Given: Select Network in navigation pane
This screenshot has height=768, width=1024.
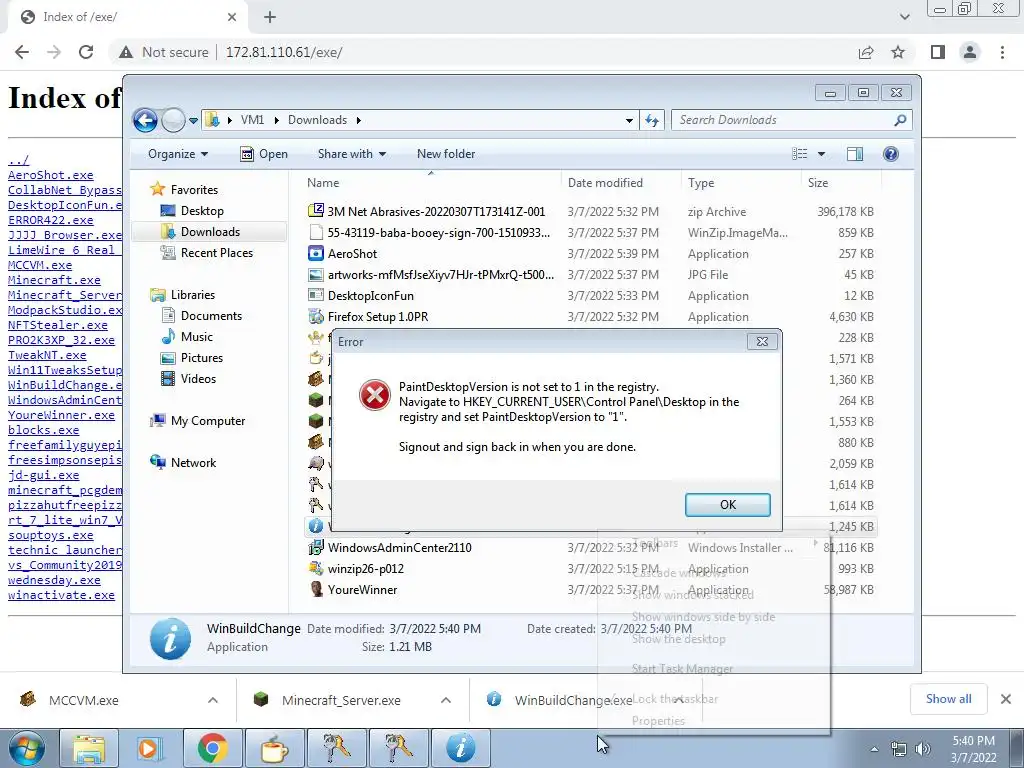Looking at the screenshot, I should (x=193, y=463).
